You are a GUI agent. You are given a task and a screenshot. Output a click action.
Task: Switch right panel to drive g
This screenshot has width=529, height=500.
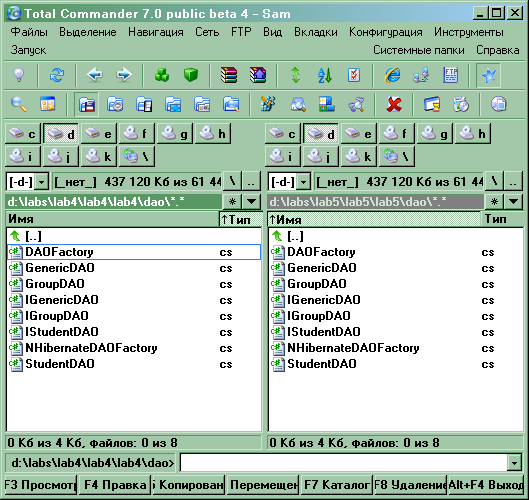[x=435, y=134]
